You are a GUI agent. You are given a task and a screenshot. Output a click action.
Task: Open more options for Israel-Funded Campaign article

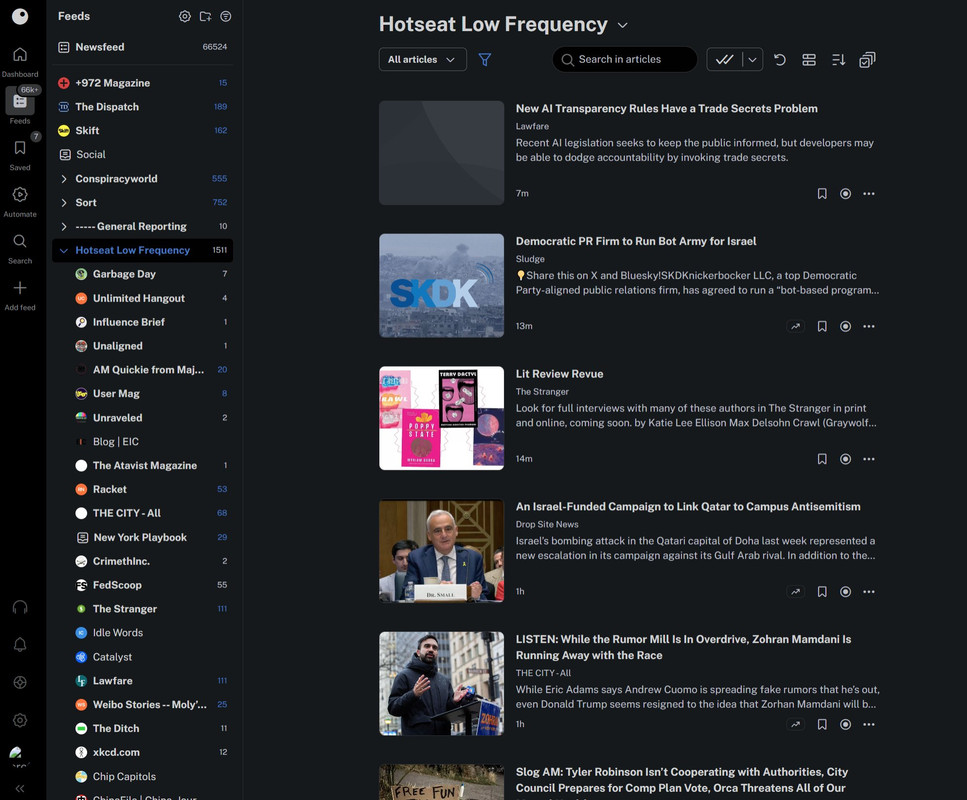coord(869,592)
